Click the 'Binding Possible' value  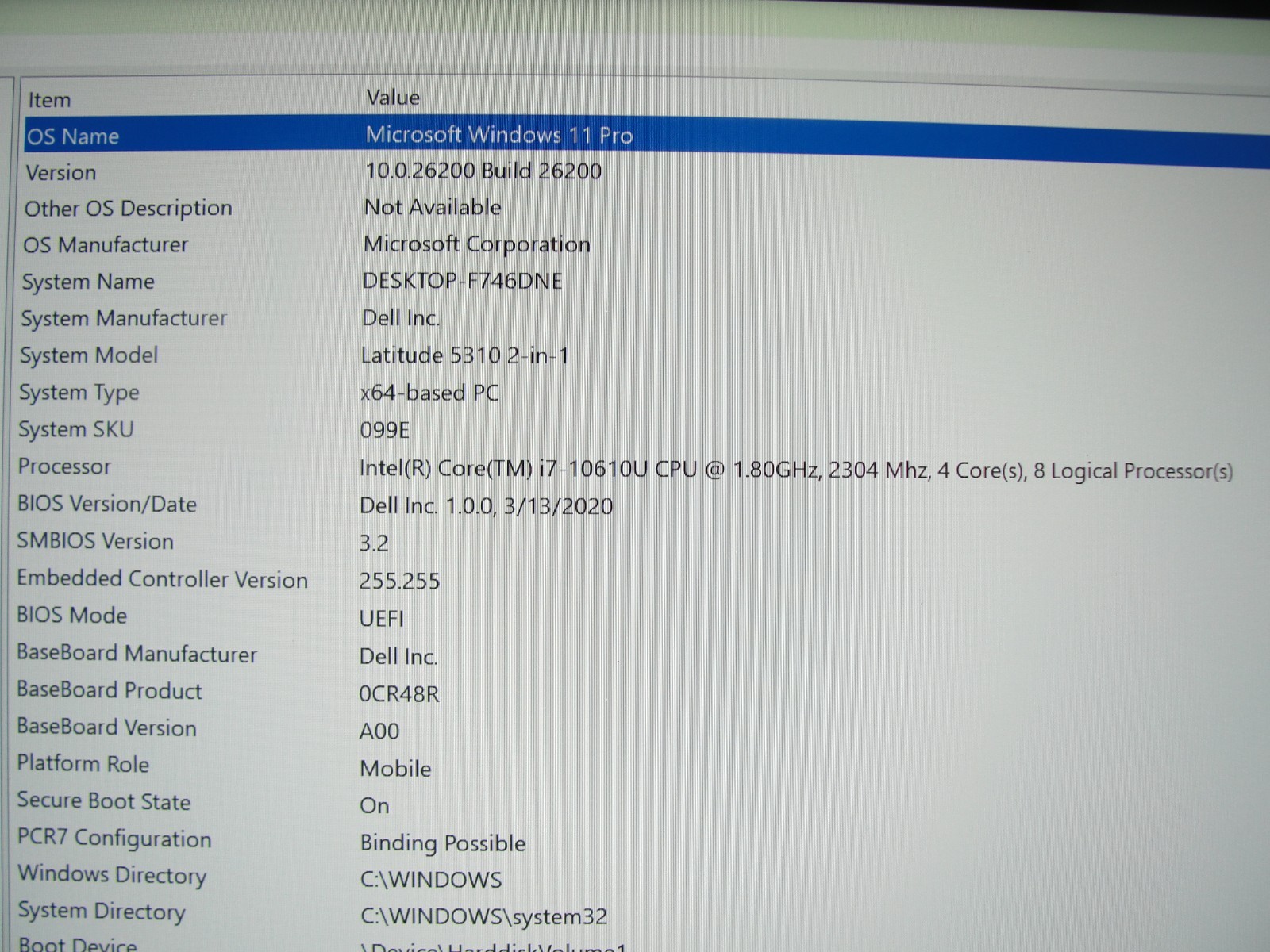pos(443,843)
